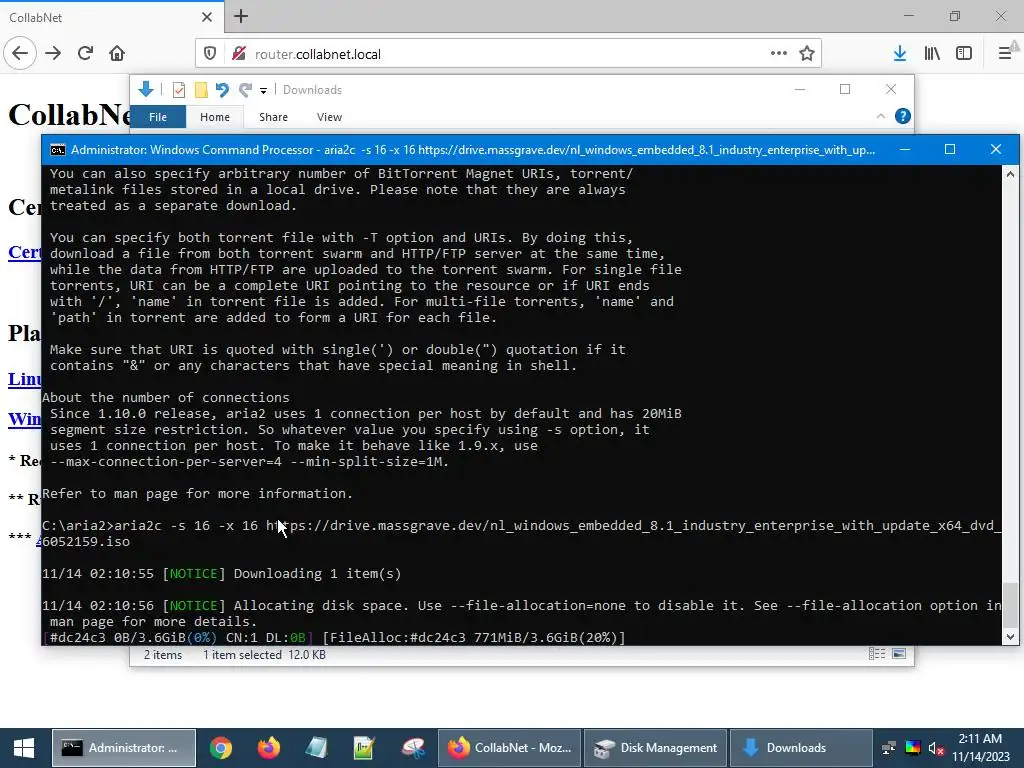Click Redo icon in Downloads toolbar

click(x=246, y=90)
